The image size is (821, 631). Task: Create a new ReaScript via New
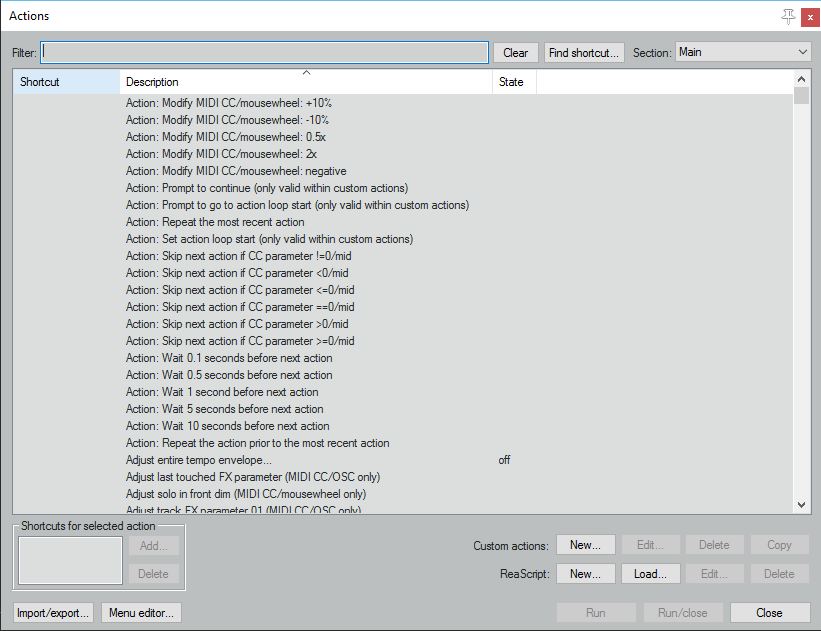point(586,573)
